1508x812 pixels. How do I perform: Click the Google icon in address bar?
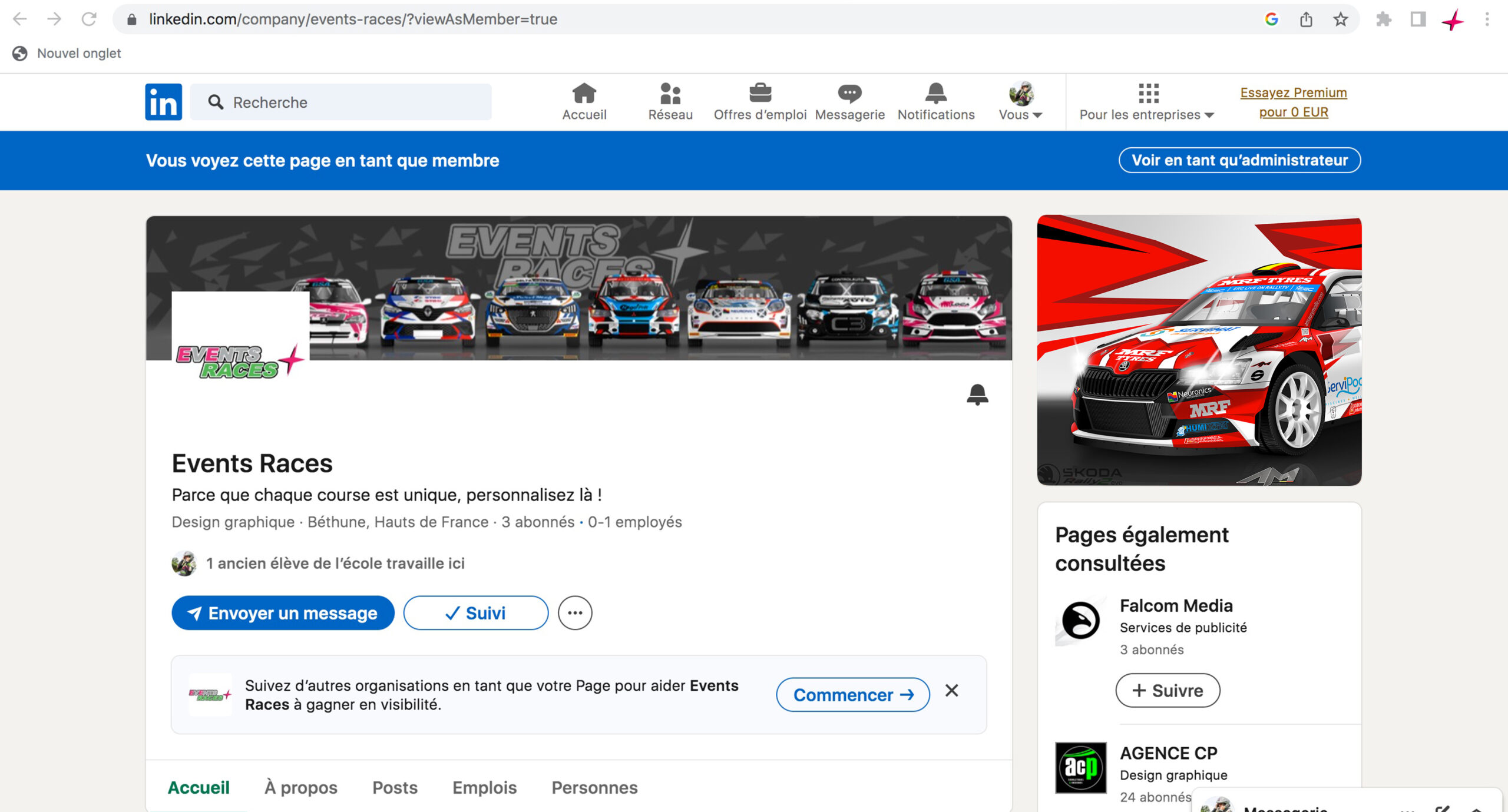[x=1271, y=19]
